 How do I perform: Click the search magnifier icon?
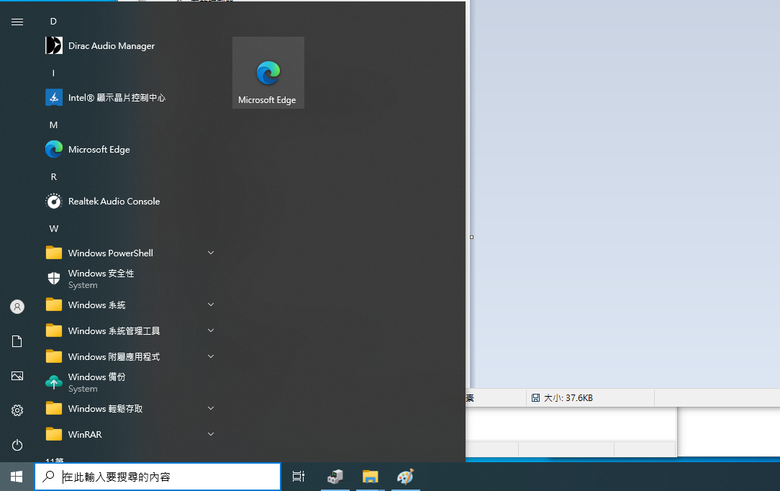point(48,477)
